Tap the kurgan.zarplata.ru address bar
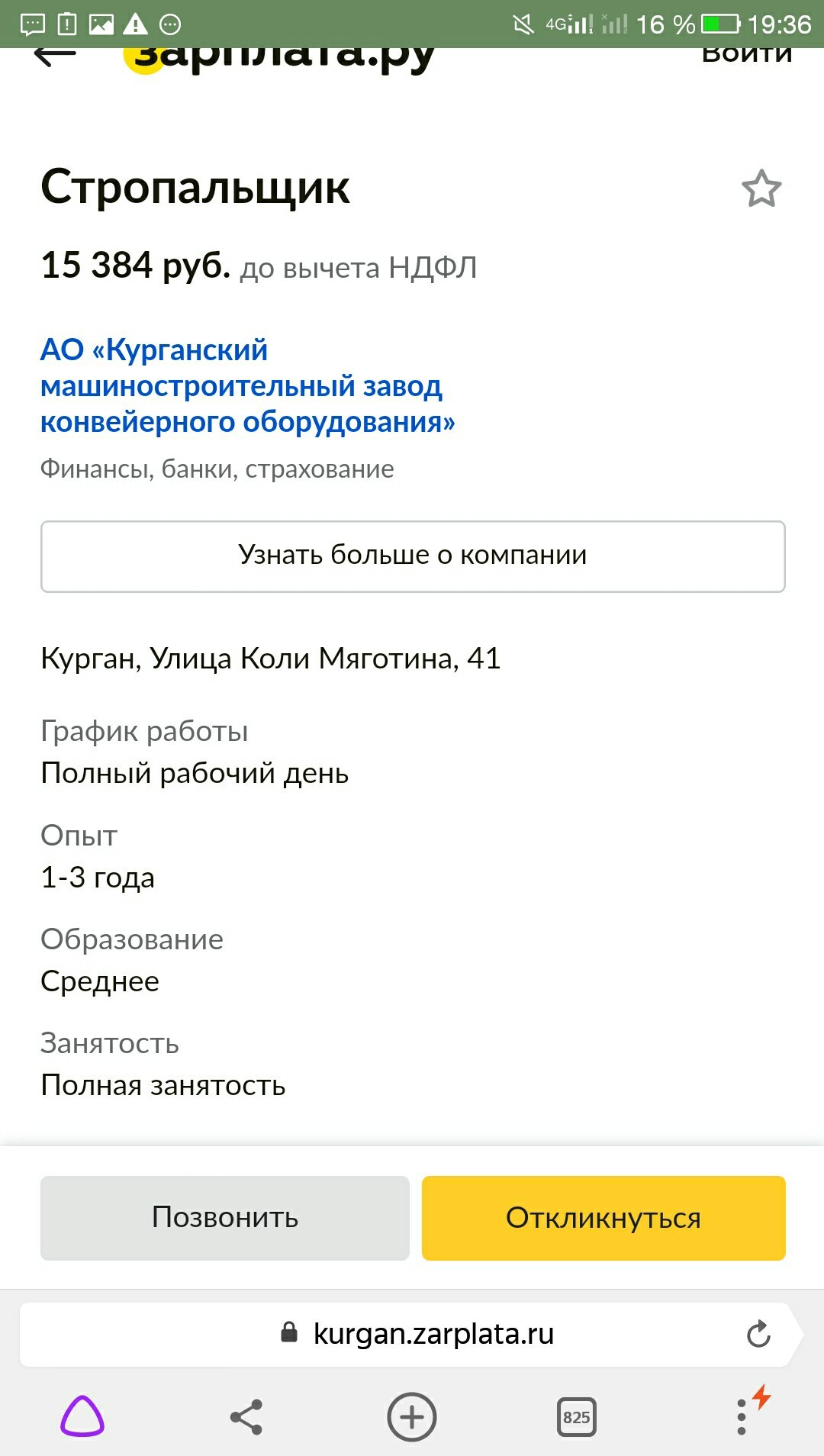 click(x=433, y=1334)
